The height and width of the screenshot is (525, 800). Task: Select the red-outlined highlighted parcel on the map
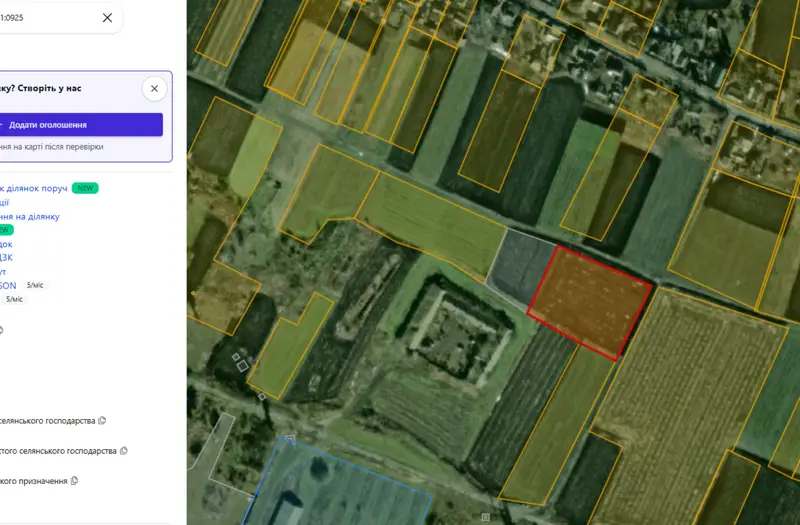590,303
